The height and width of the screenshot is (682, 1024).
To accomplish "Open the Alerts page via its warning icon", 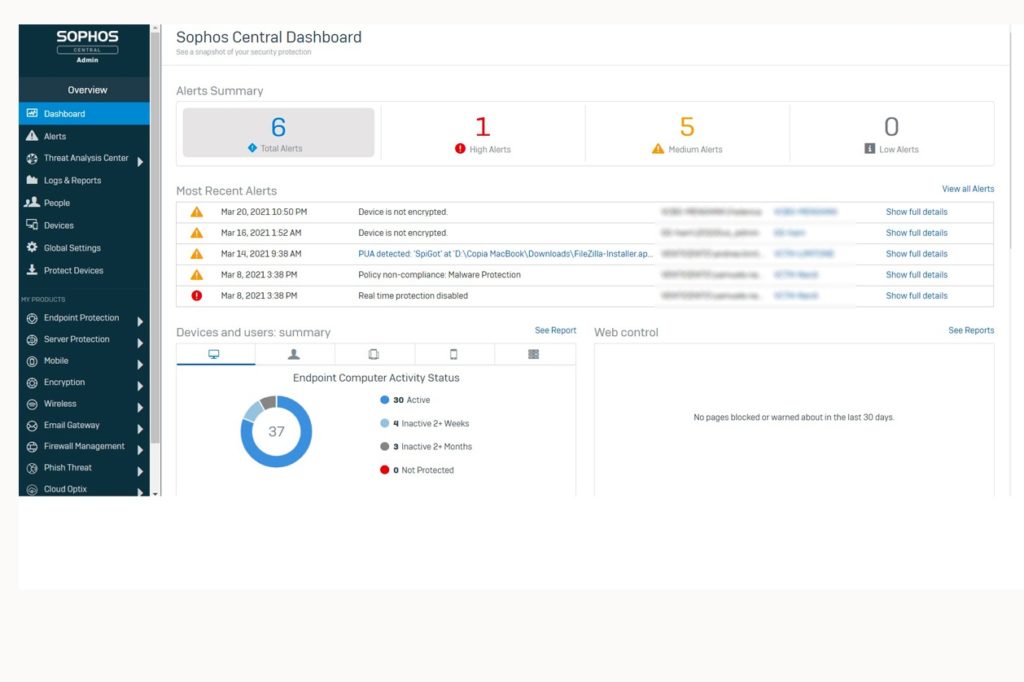I will (x=32, y=136).
